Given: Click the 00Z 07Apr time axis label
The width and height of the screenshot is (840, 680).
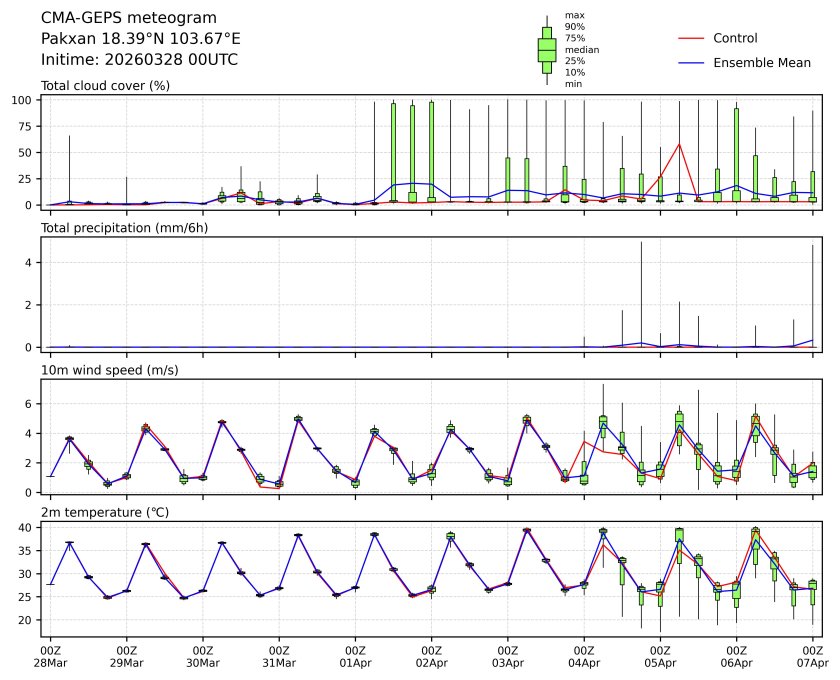Looking at the screenshot, I should (x=812, y=656).
